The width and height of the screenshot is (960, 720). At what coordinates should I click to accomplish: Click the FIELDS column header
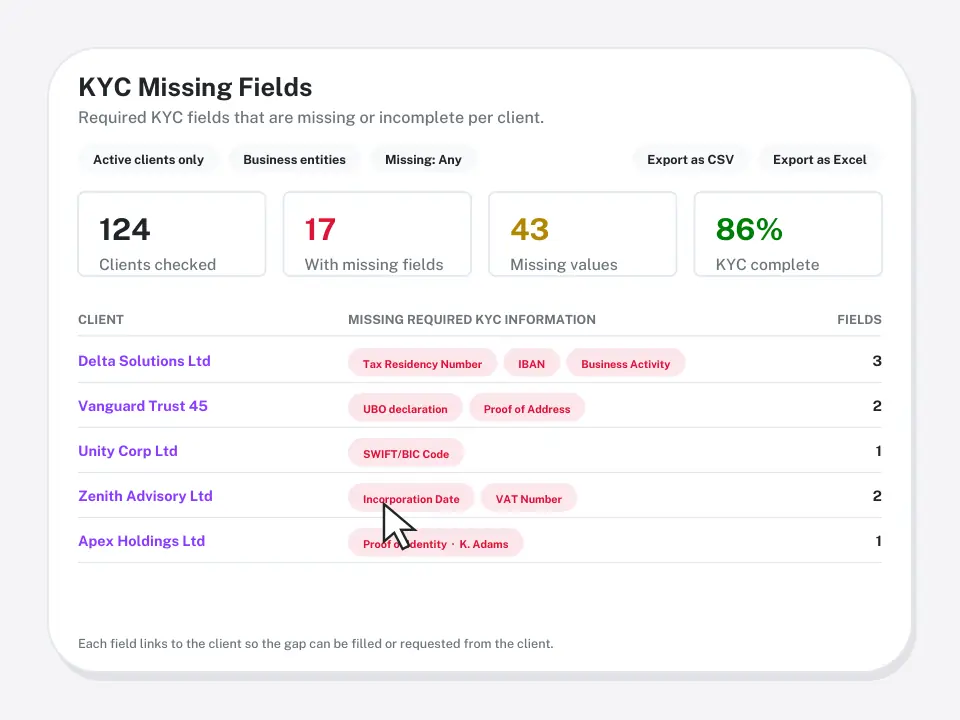(x=859, y=320)
